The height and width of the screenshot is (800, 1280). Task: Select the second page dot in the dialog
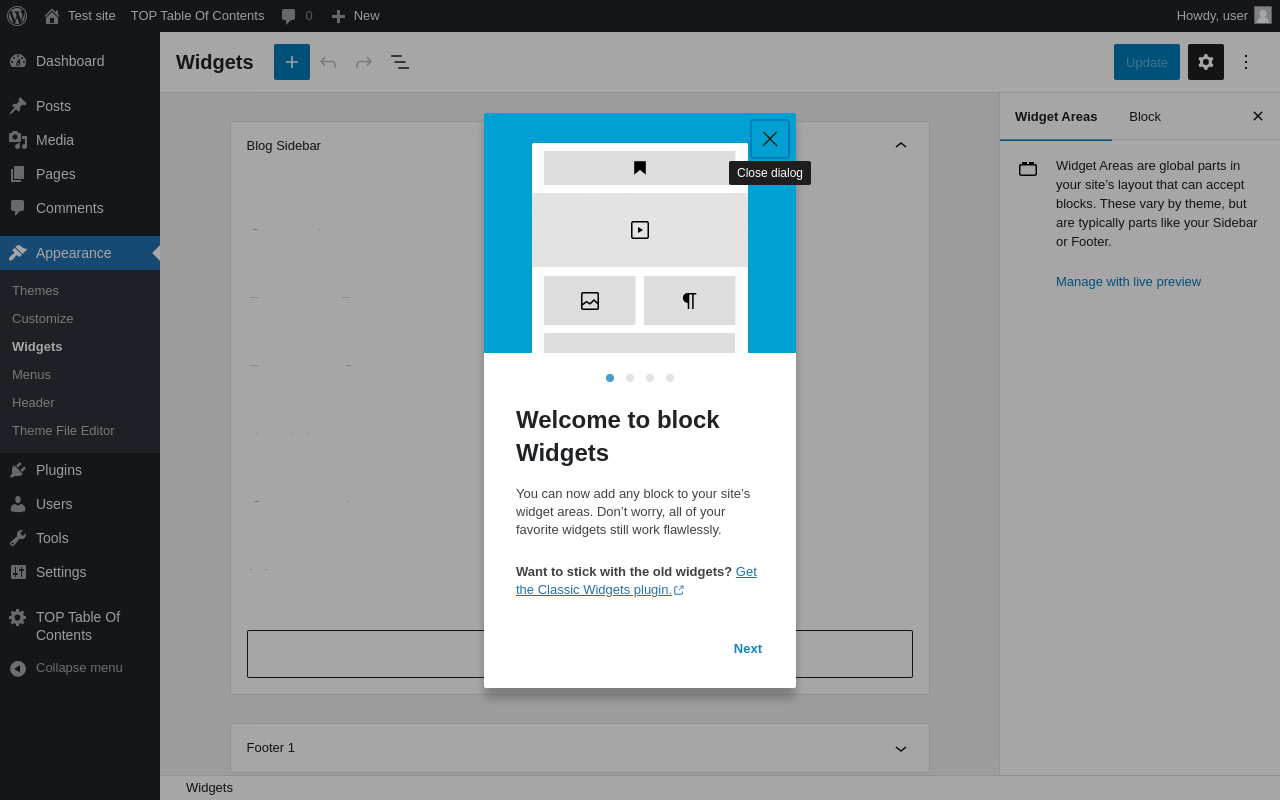click(x=630, y=378)
